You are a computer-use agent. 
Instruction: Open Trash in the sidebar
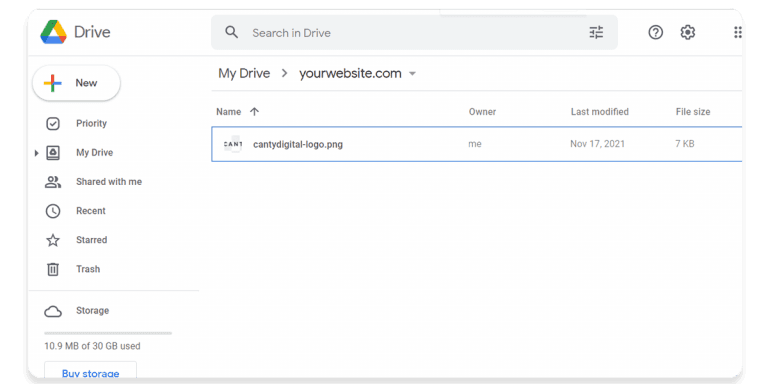pyautogui.click(x=88, y=269)
